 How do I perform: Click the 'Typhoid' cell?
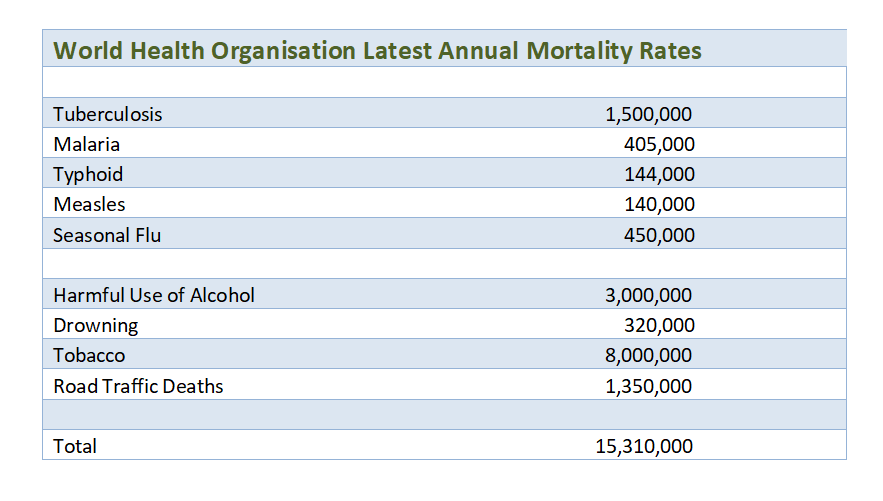coord(88,175)
